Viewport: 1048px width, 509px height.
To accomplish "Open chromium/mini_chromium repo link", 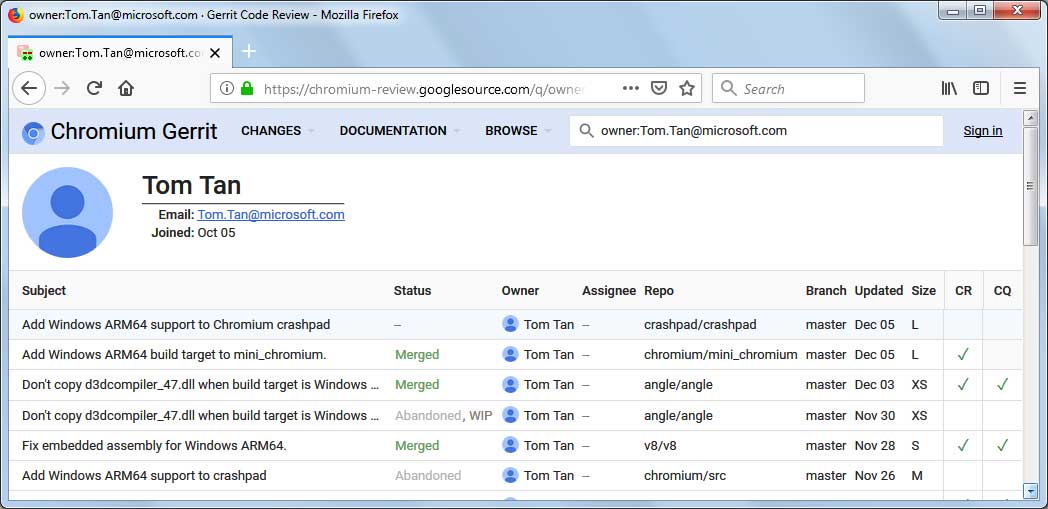I will click(720, 355).
